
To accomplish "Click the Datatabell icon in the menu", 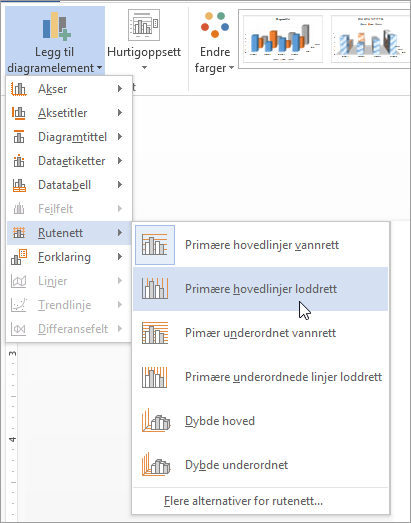I will 19,185.
